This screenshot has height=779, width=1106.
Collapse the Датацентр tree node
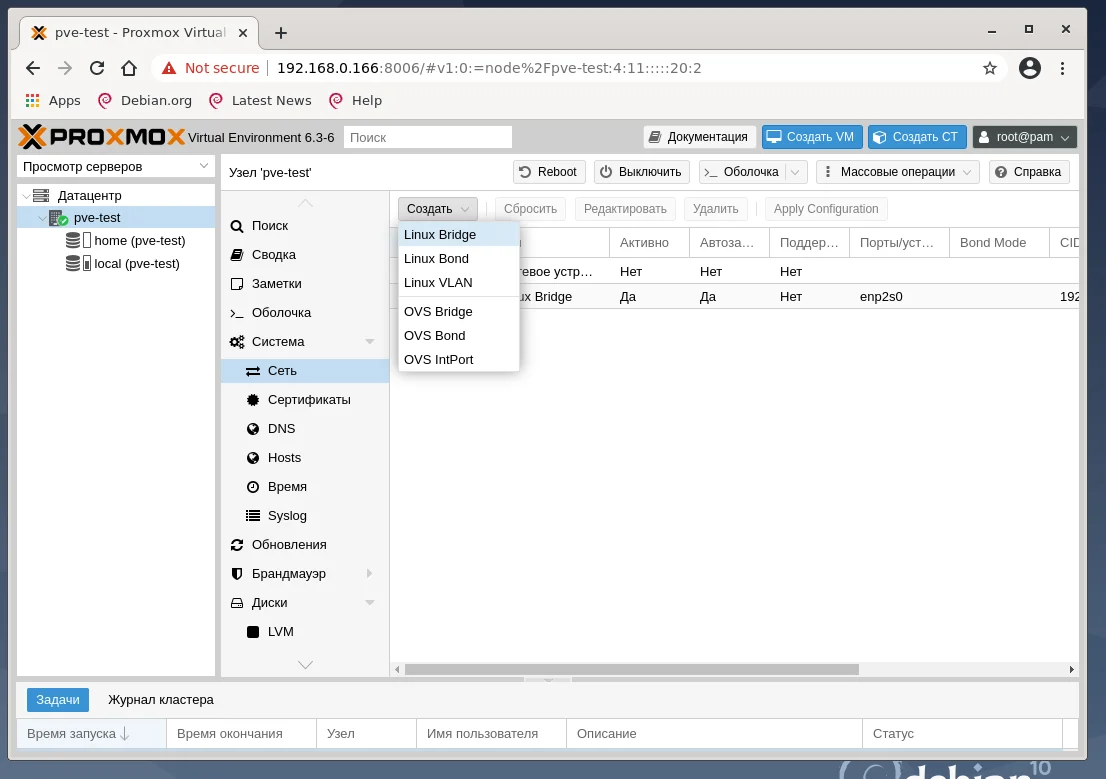point(27,195)
